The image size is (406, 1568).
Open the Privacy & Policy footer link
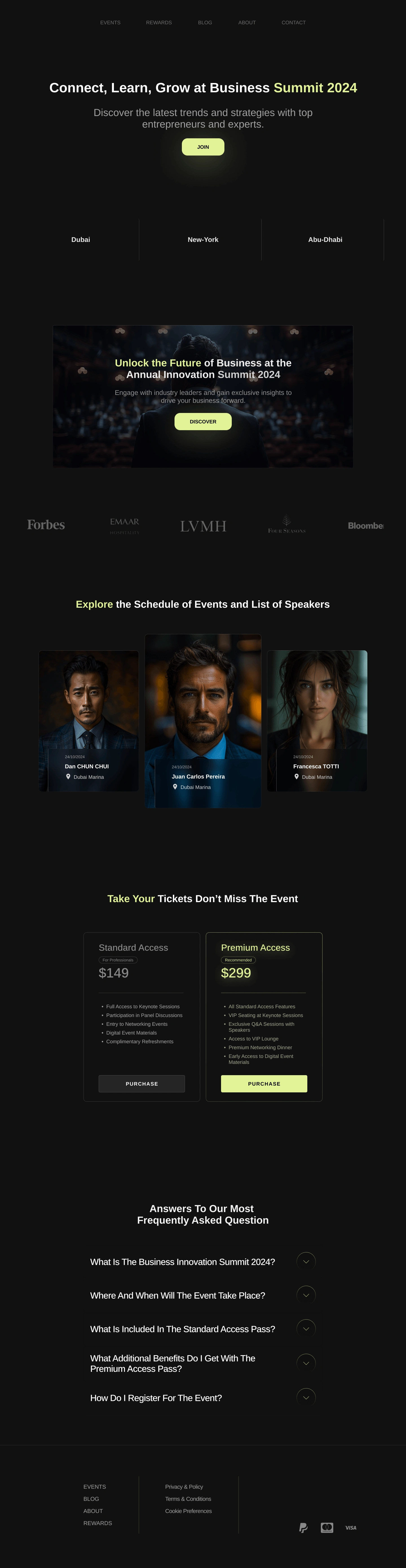(184, 1486)
